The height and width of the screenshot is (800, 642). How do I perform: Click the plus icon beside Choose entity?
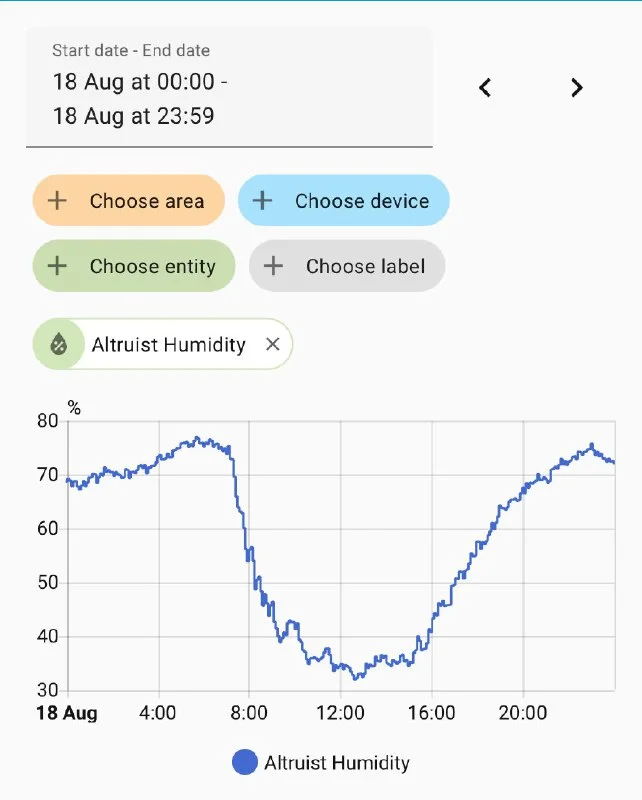[x=58, y=266]
